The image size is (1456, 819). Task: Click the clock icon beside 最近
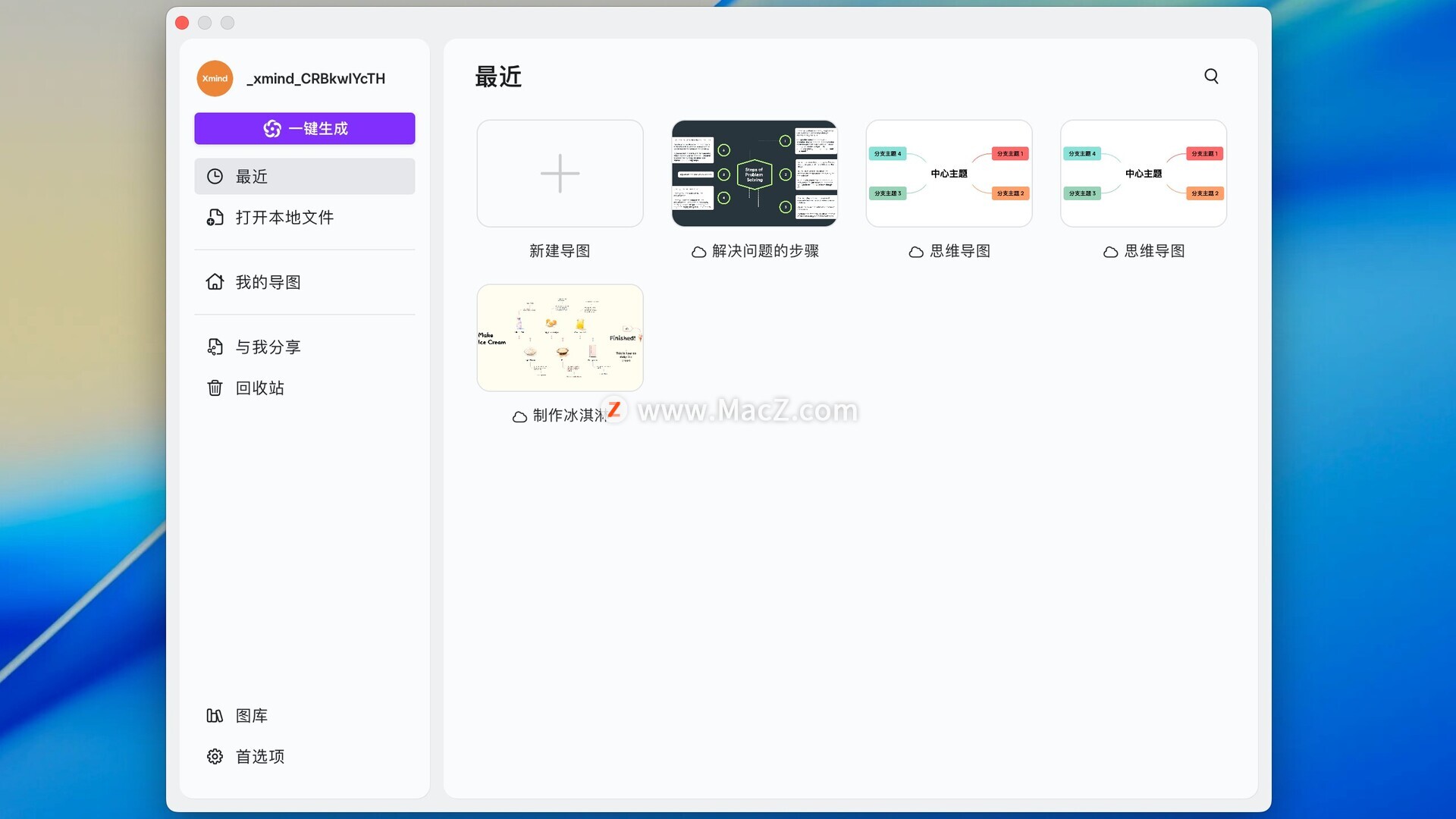215,176
